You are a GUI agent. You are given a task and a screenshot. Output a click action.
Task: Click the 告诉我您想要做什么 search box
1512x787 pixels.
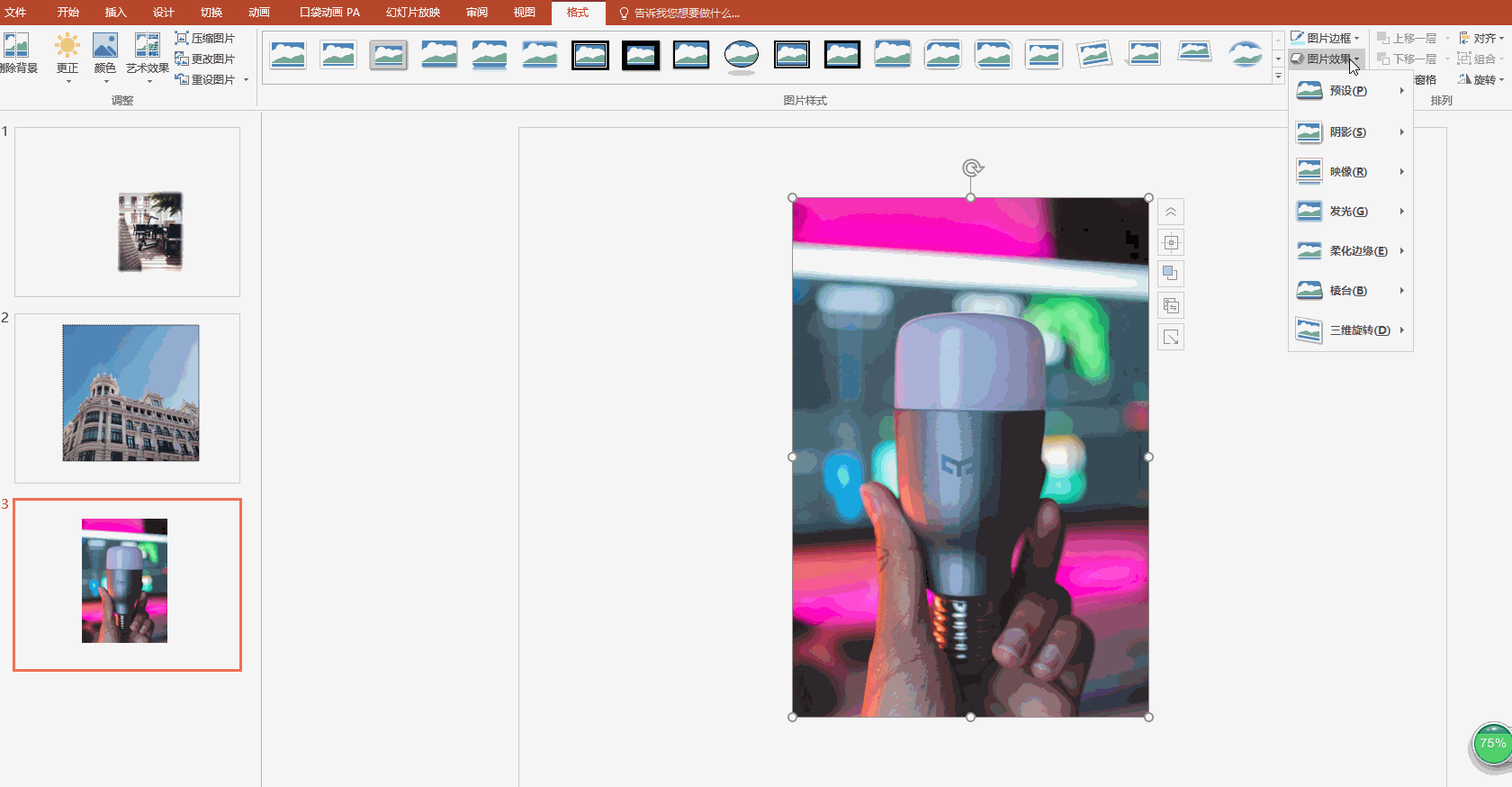point(680,13)
